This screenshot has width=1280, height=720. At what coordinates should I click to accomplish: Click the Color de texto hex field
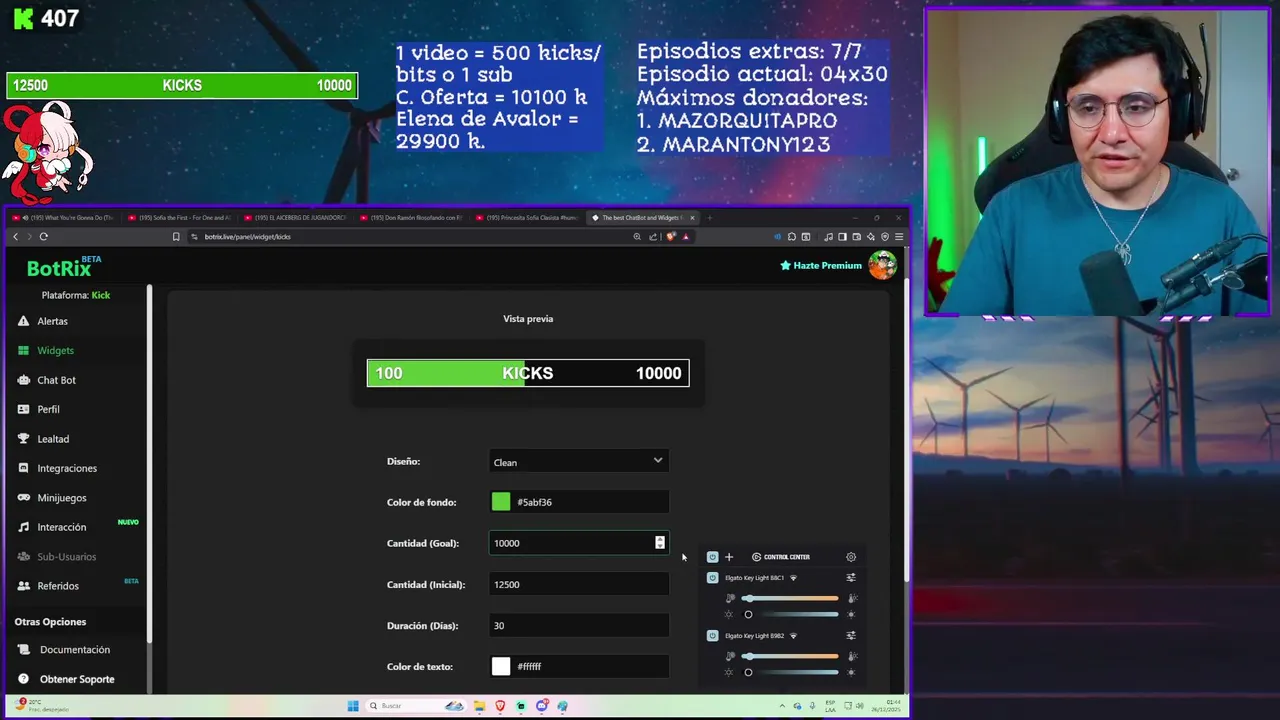tap(590, 666)
